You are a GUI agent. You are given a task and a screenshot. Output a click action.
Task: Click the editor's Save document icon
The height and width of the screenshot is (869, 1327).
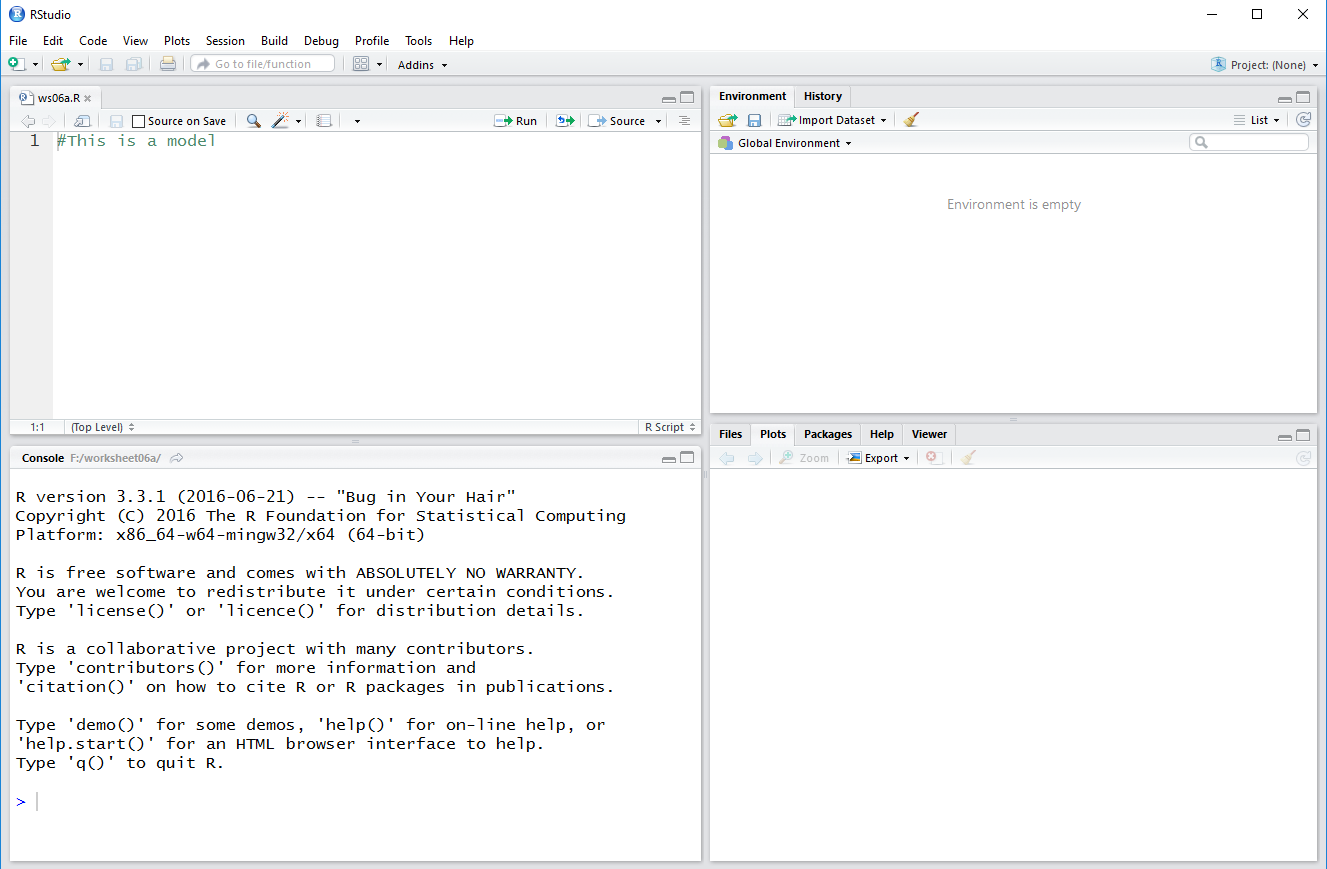(116, 121)
